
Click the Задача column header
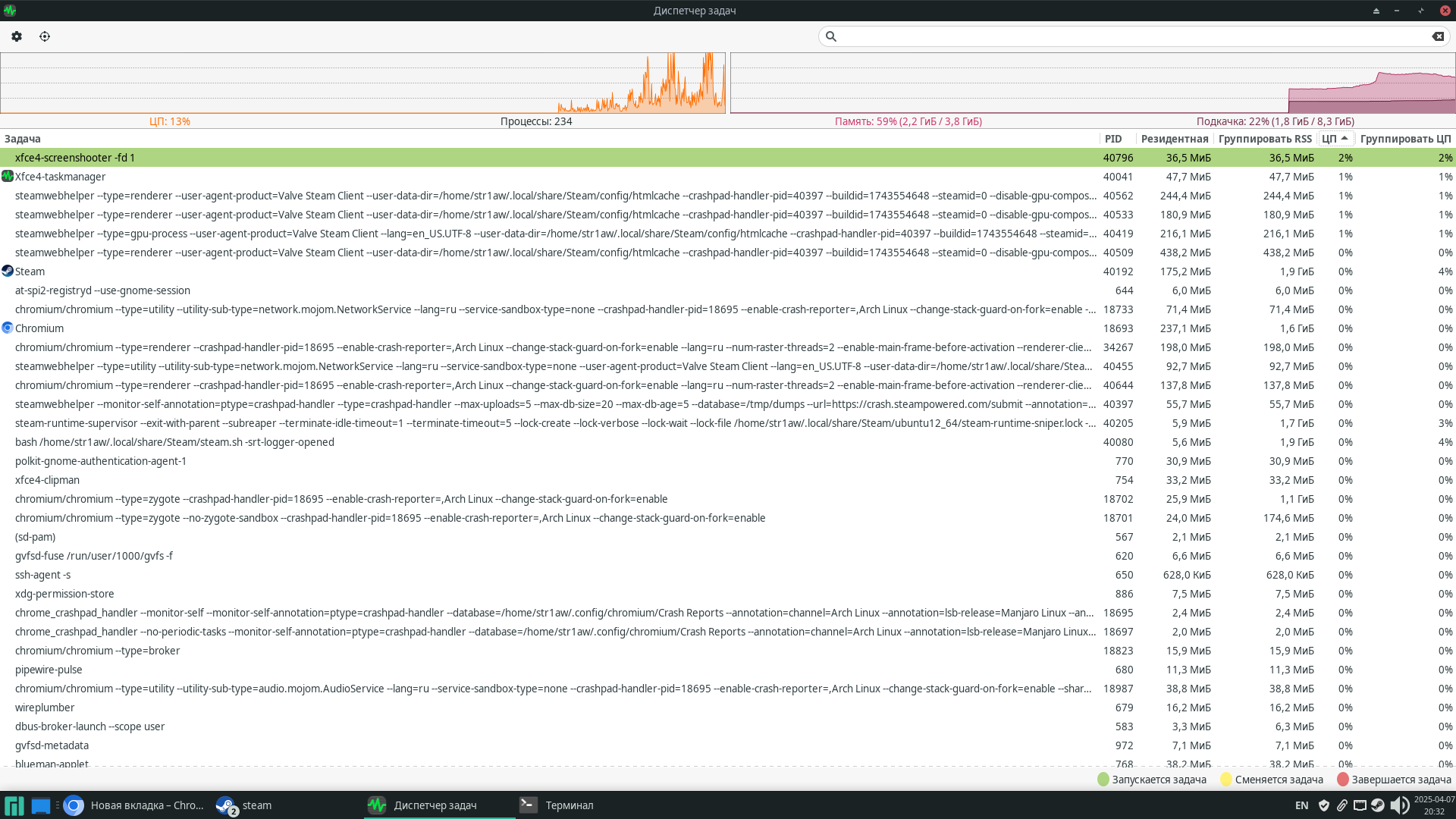pyautogui.click(x=23, y=139)
